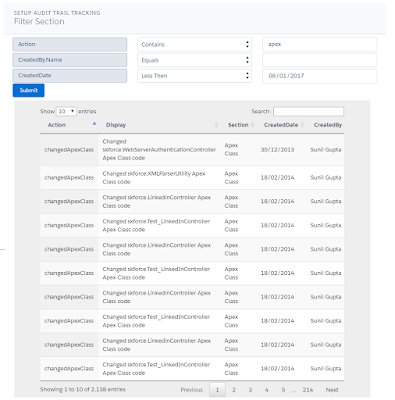Jump to page 214 of results
This screenshot has width=395, height=400.
[308, 389]
